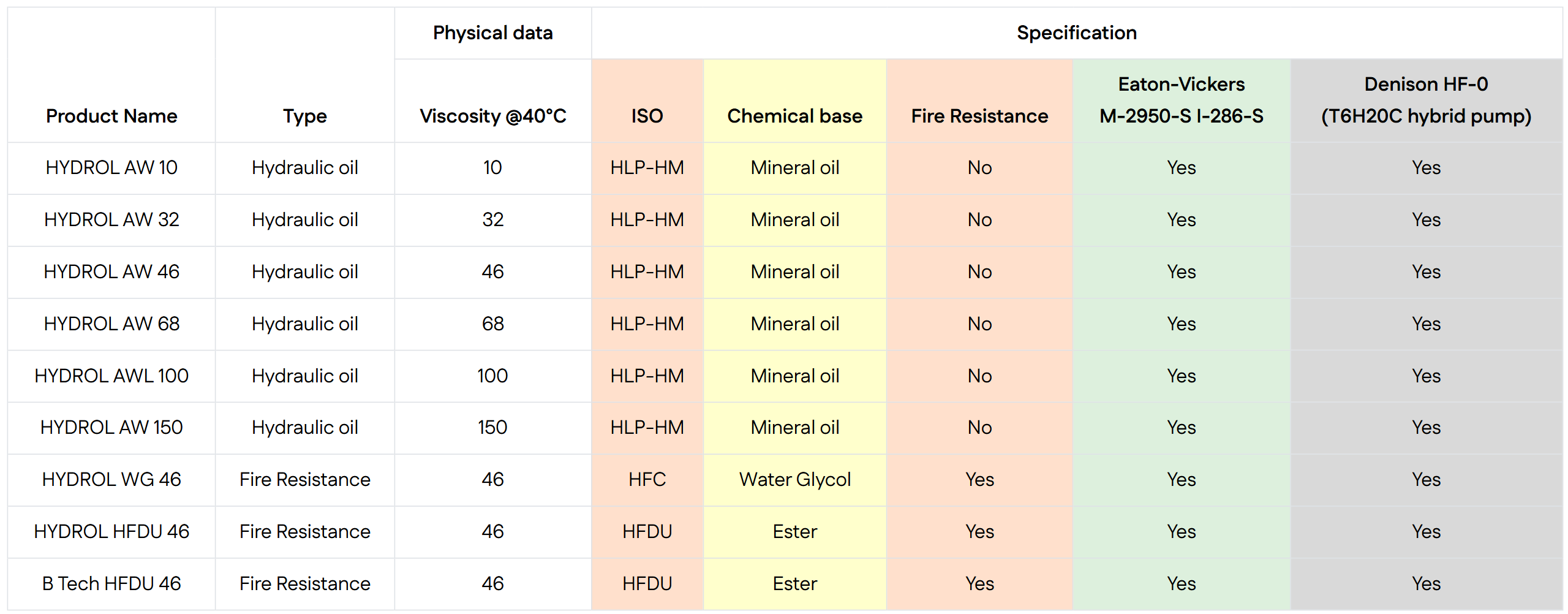Image resolution: width=1568 pixels, height=614 pixels.
Task: Click the Fire Resistance column header
Action: (x=979, y=116)
